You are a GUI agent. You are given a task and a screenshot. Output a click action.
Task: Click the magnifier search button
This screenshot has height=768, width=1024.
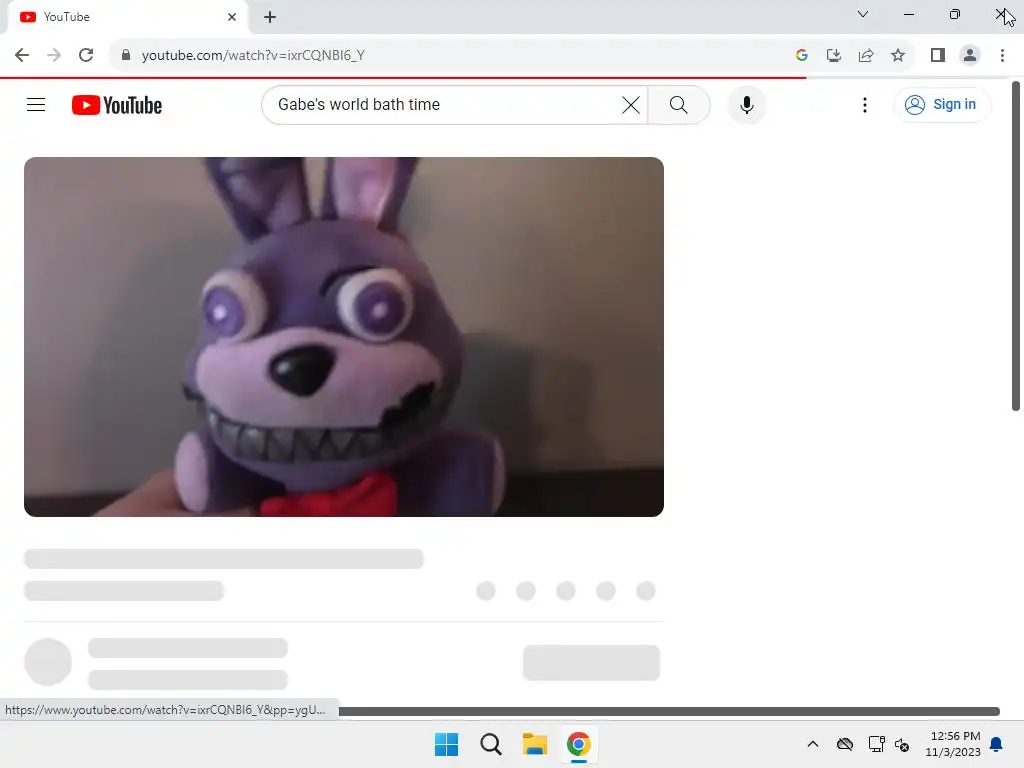pos(679,104)
